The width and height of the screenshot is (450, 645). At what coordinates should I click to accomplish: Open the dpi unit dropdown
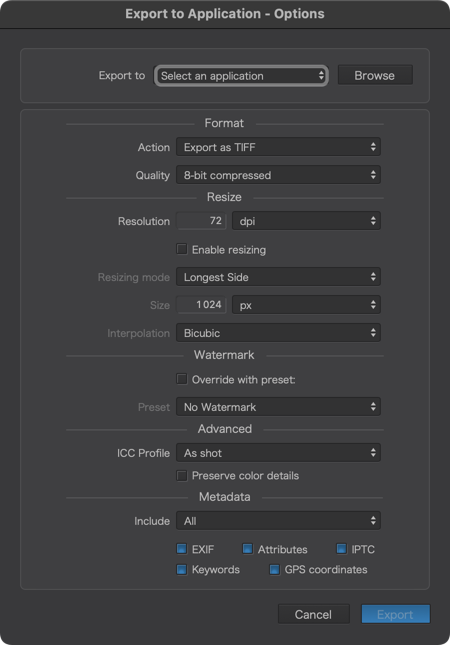tap(306, 221)
